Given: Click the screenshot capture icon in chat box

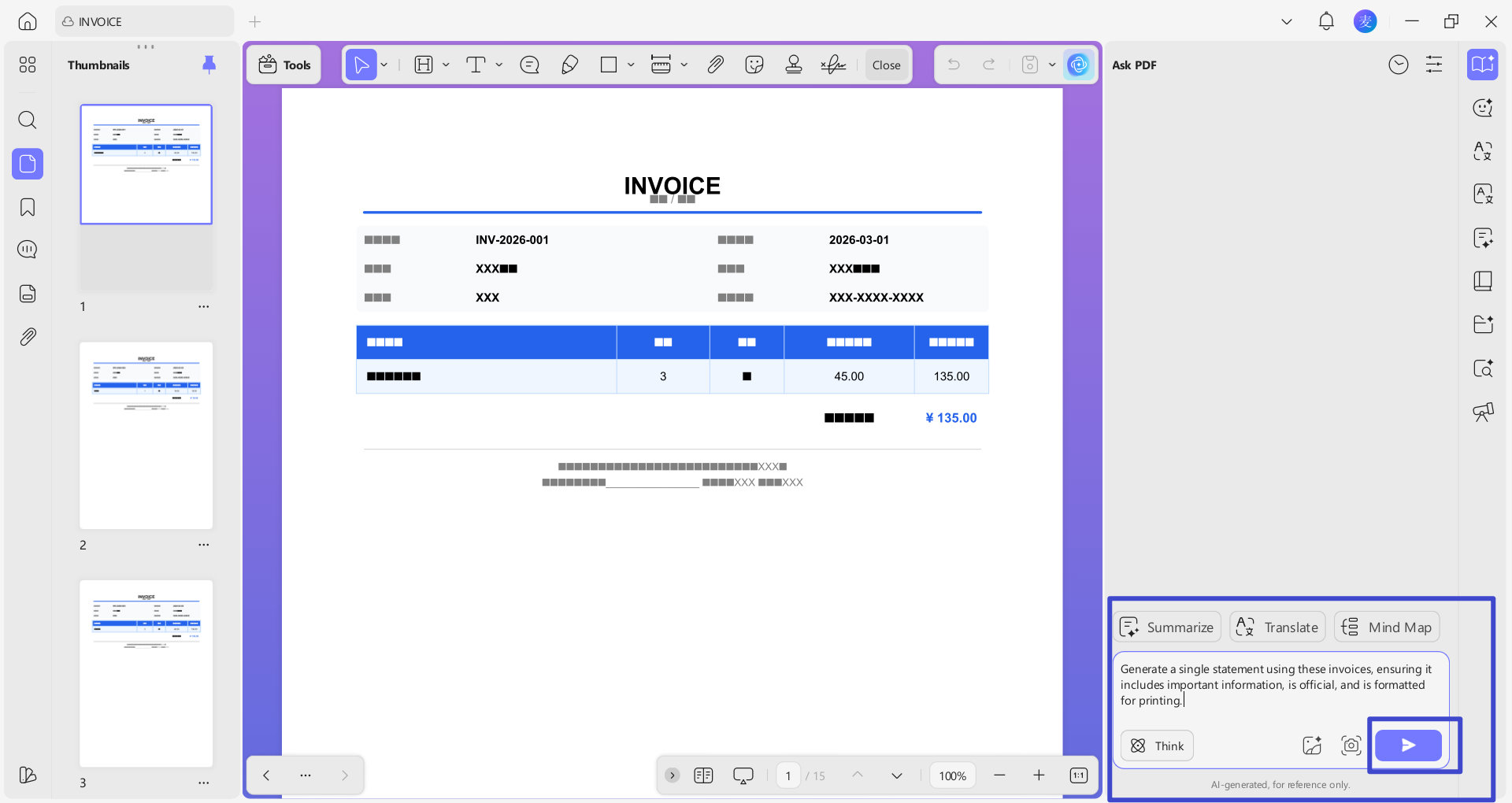Looking at the screenshot, I should [x=1351, y=746].
